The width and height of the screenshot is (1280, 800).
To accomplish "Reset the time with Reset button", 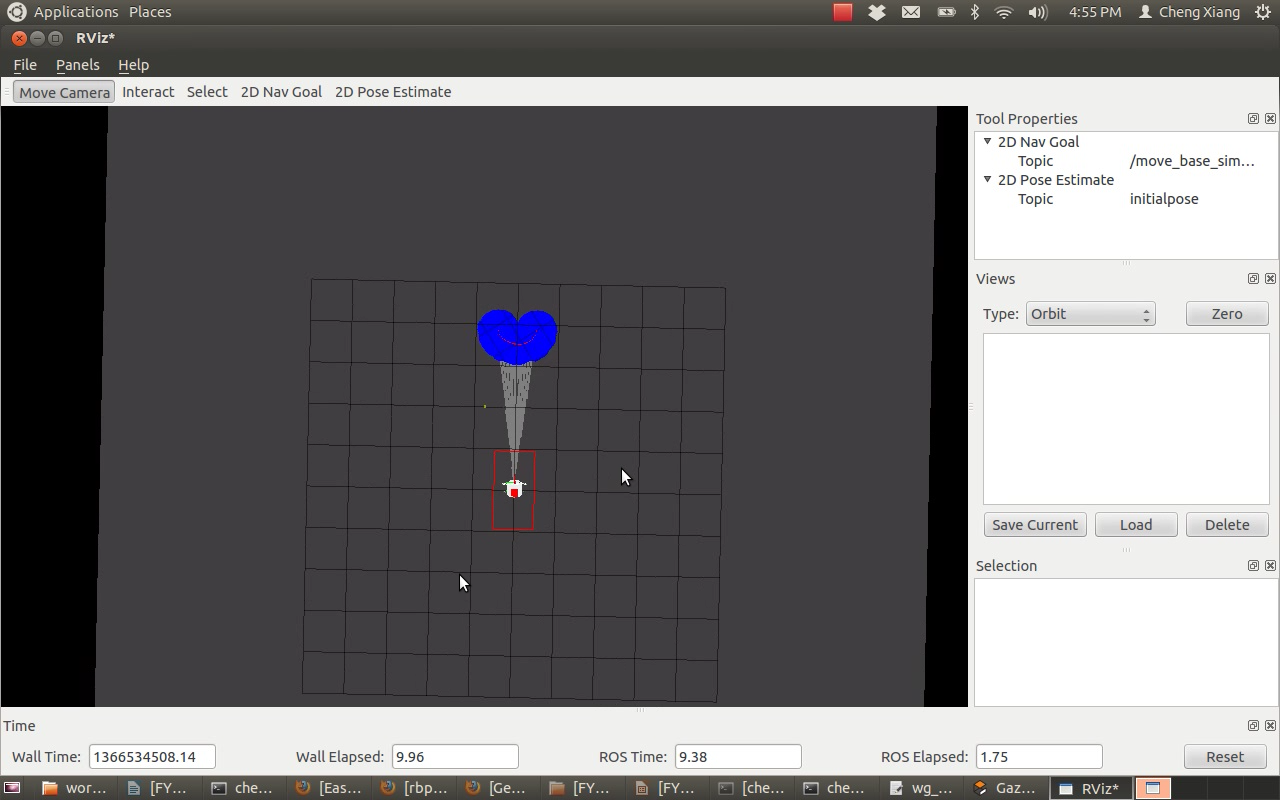I will pos(1225,756).
